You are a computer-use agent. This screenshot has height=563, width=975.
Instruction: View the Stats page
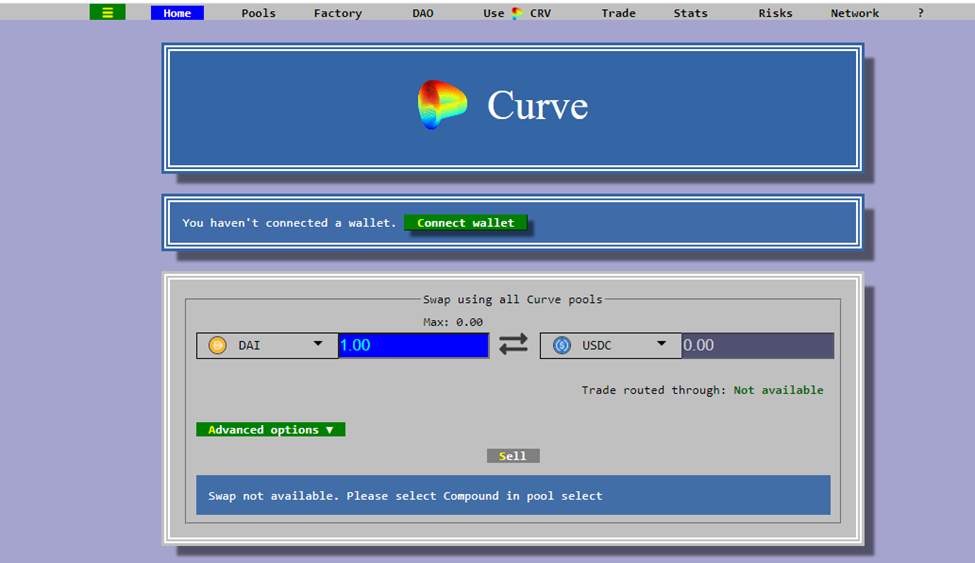[690, 13]
